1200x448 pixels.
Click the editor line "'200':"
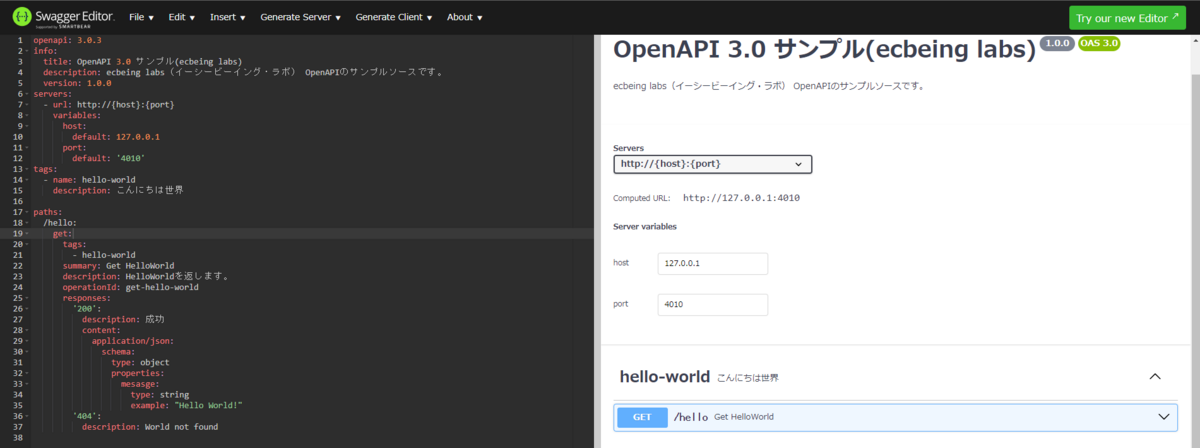[x=87, y=309]
